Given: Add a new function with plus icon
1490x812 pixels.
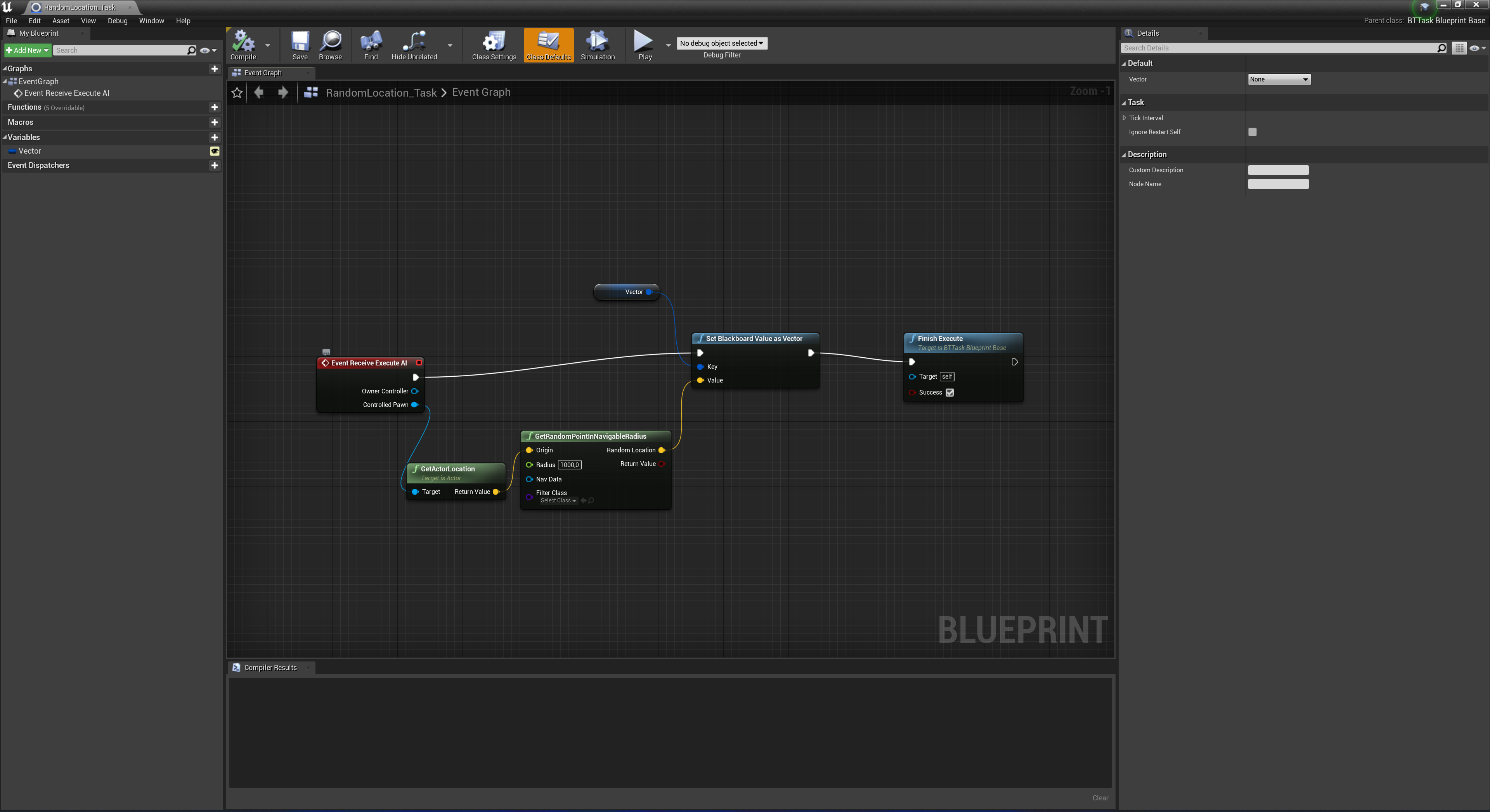Looking at the screenshot, I should pyautogui.click(x=215, y=107).
